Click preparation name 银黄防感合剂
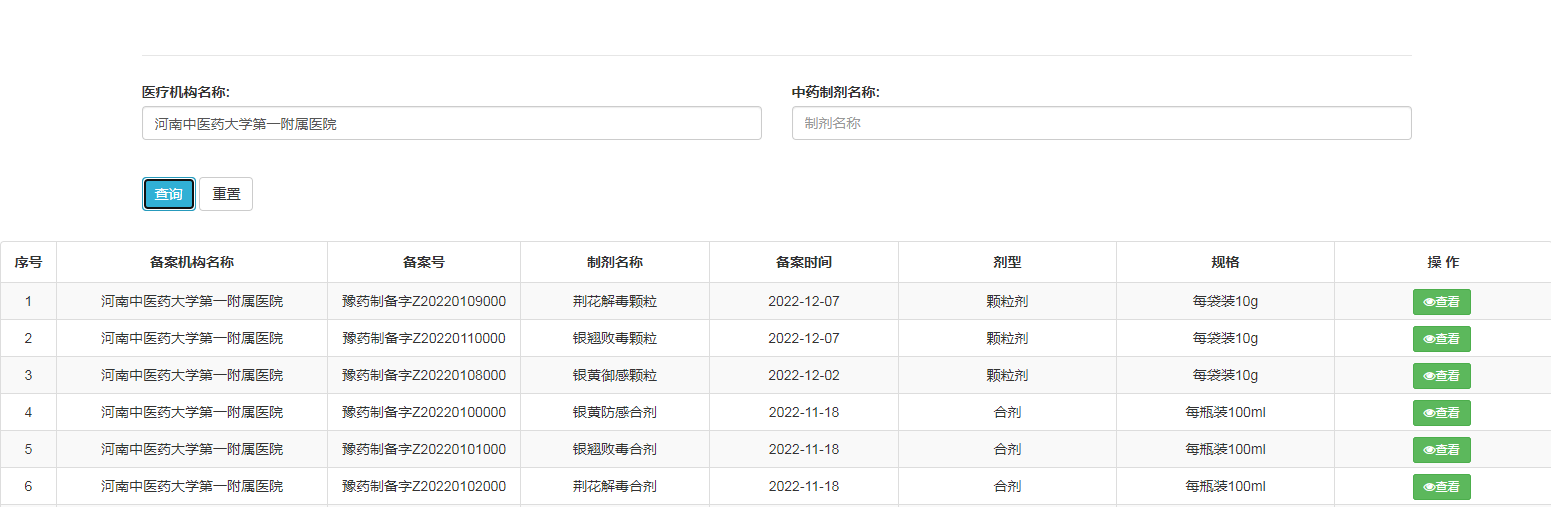 point(615,412)
